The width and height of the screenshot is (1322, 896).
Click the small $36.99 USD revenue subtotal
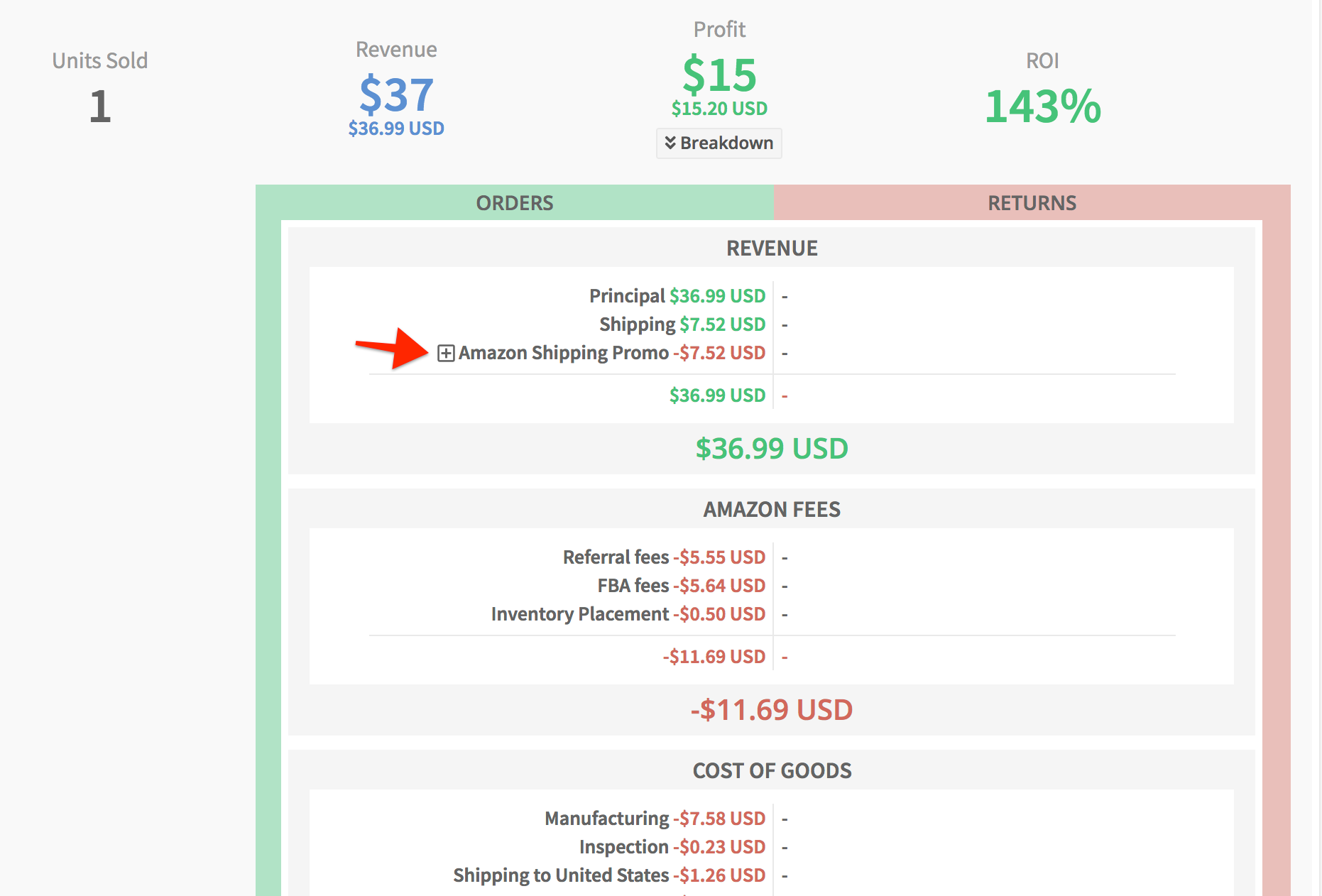pyautogui.click(x=717, y=395)
